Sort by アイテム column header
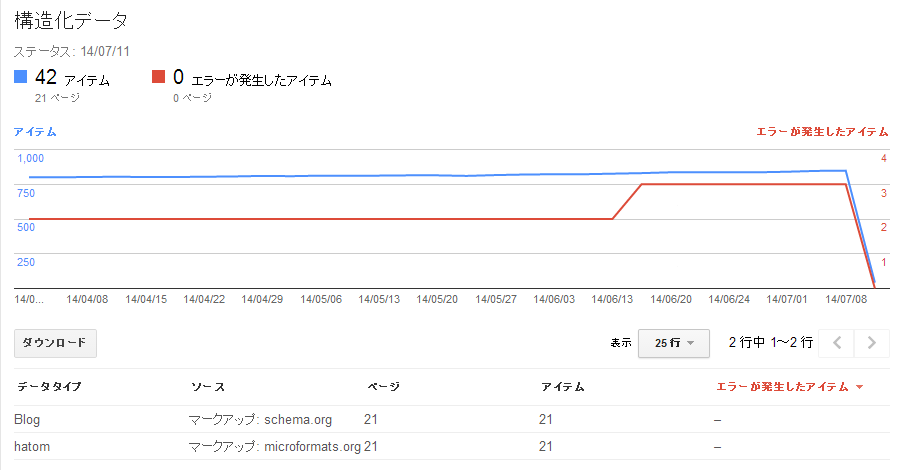 (562, 387)
